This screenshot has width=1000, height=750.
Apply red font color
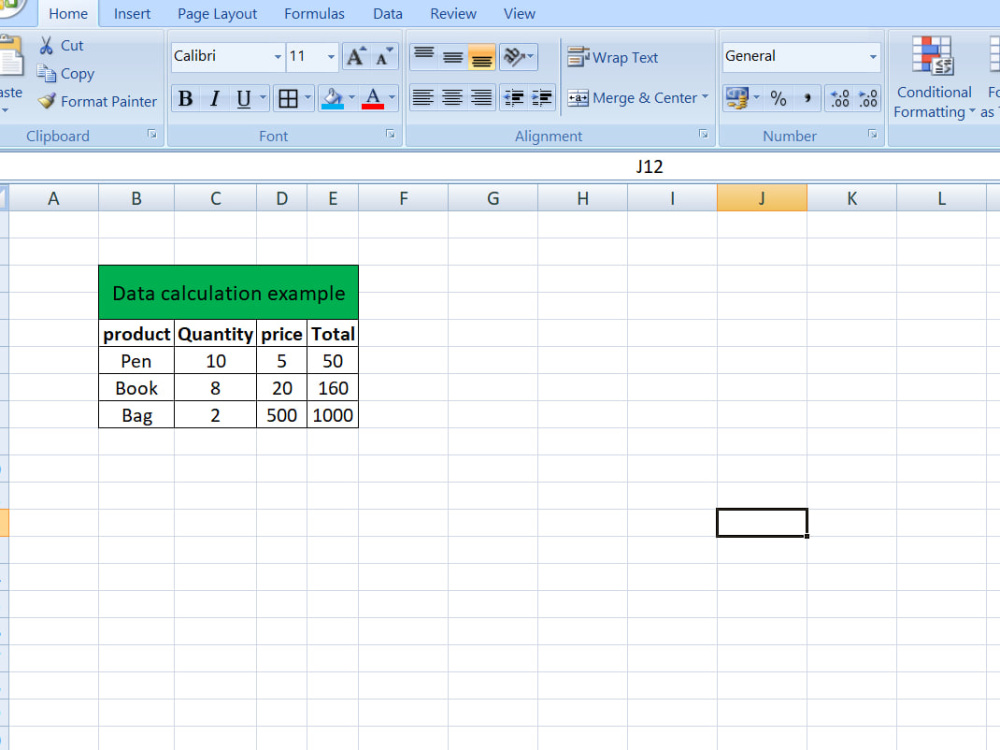372,98
